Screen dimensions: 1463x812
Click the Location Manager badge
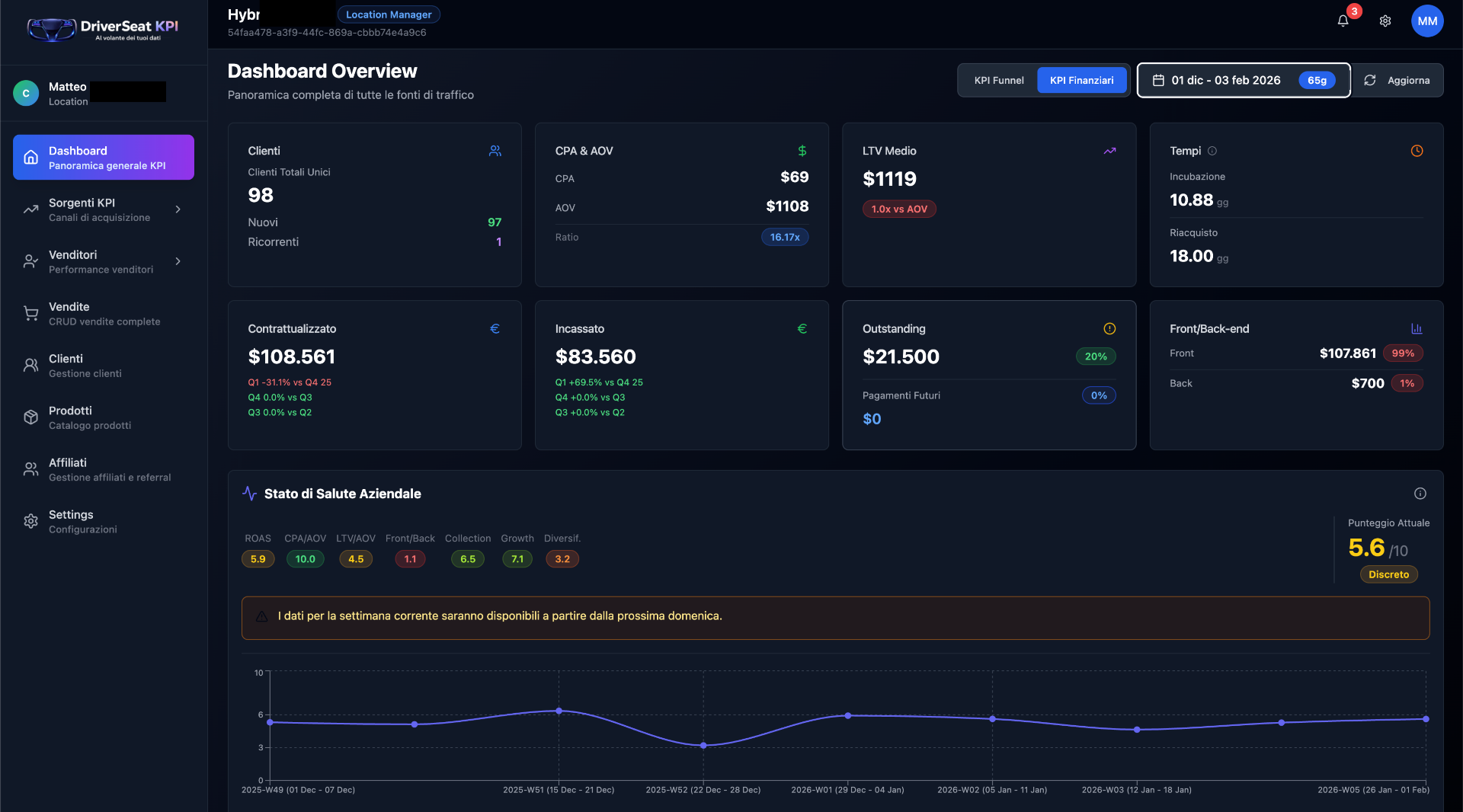[389, 14]
